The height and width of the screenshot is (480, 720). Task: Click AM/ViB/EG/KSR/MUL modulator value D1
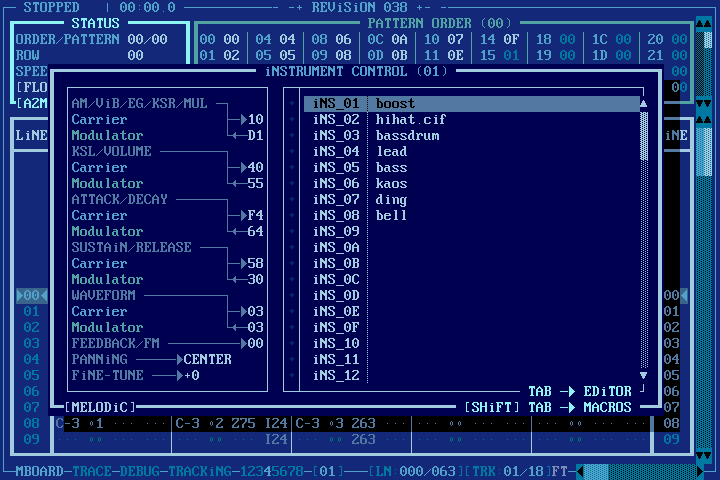click(256, 136)
